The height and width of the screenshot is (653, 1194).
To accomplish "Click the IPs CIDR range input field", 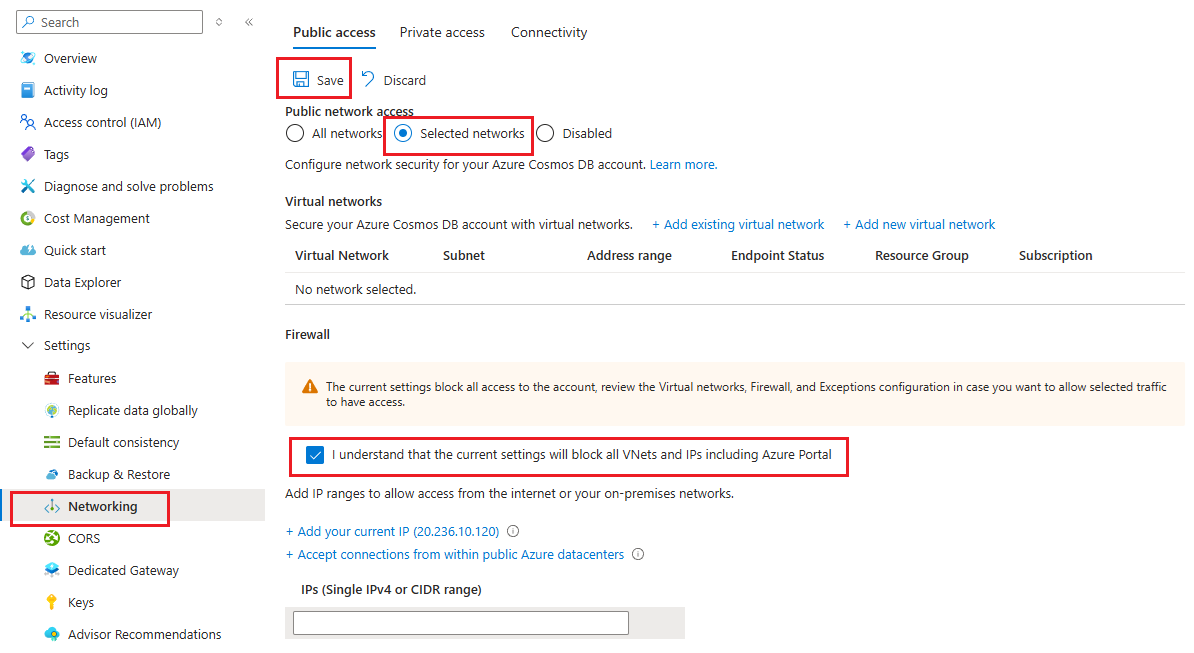I will coord(461,624).
